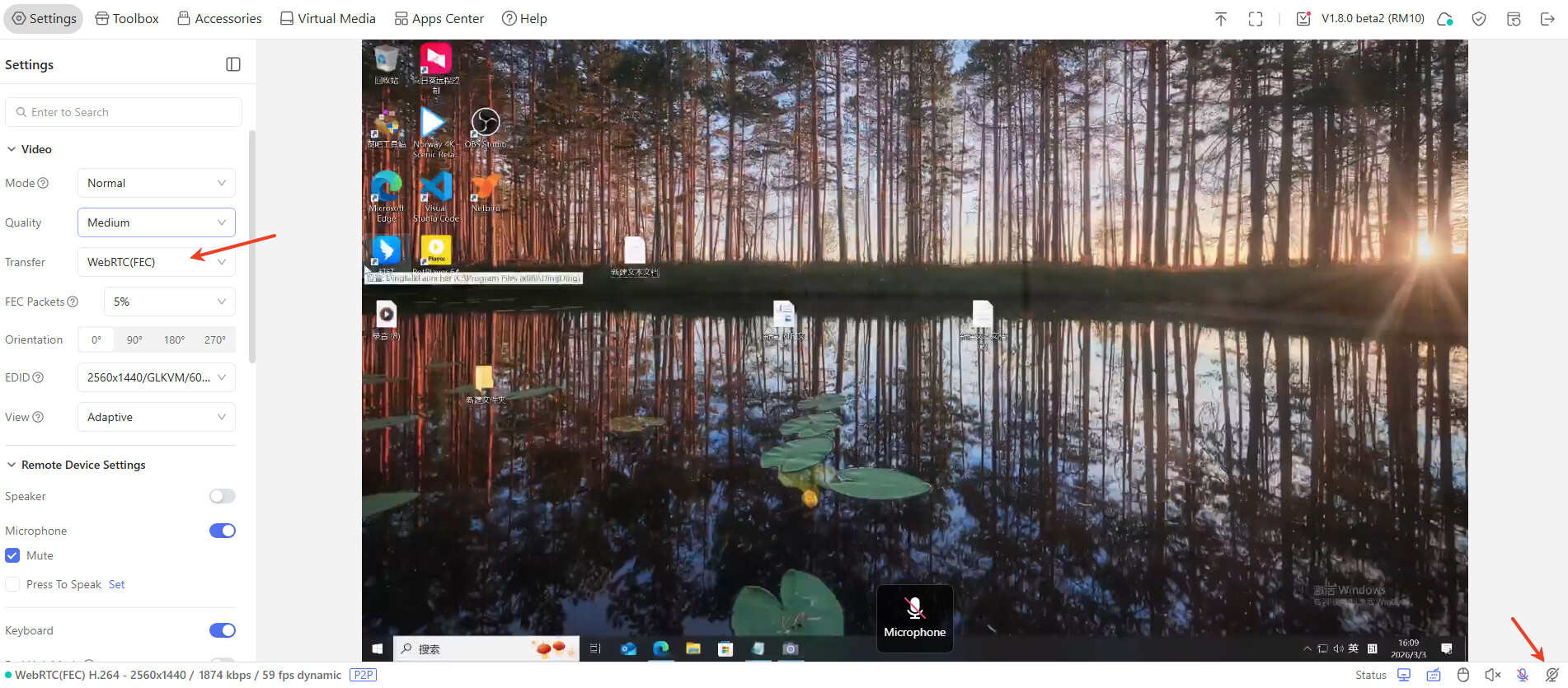Click the mouse status icon
1568x688 pixels.
(x=1463, y=675)
